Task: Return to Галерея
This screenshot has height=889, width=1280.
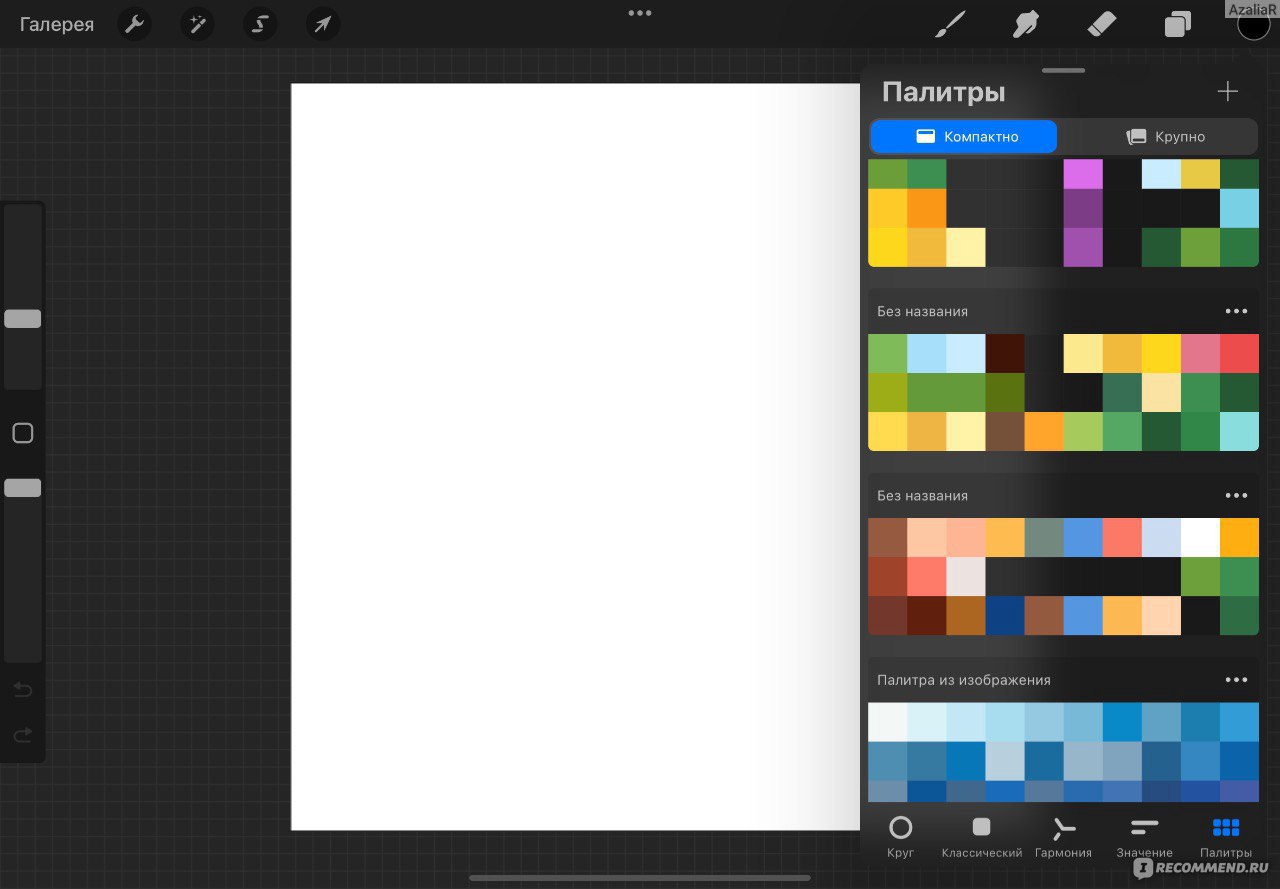Action: [57, 24]
